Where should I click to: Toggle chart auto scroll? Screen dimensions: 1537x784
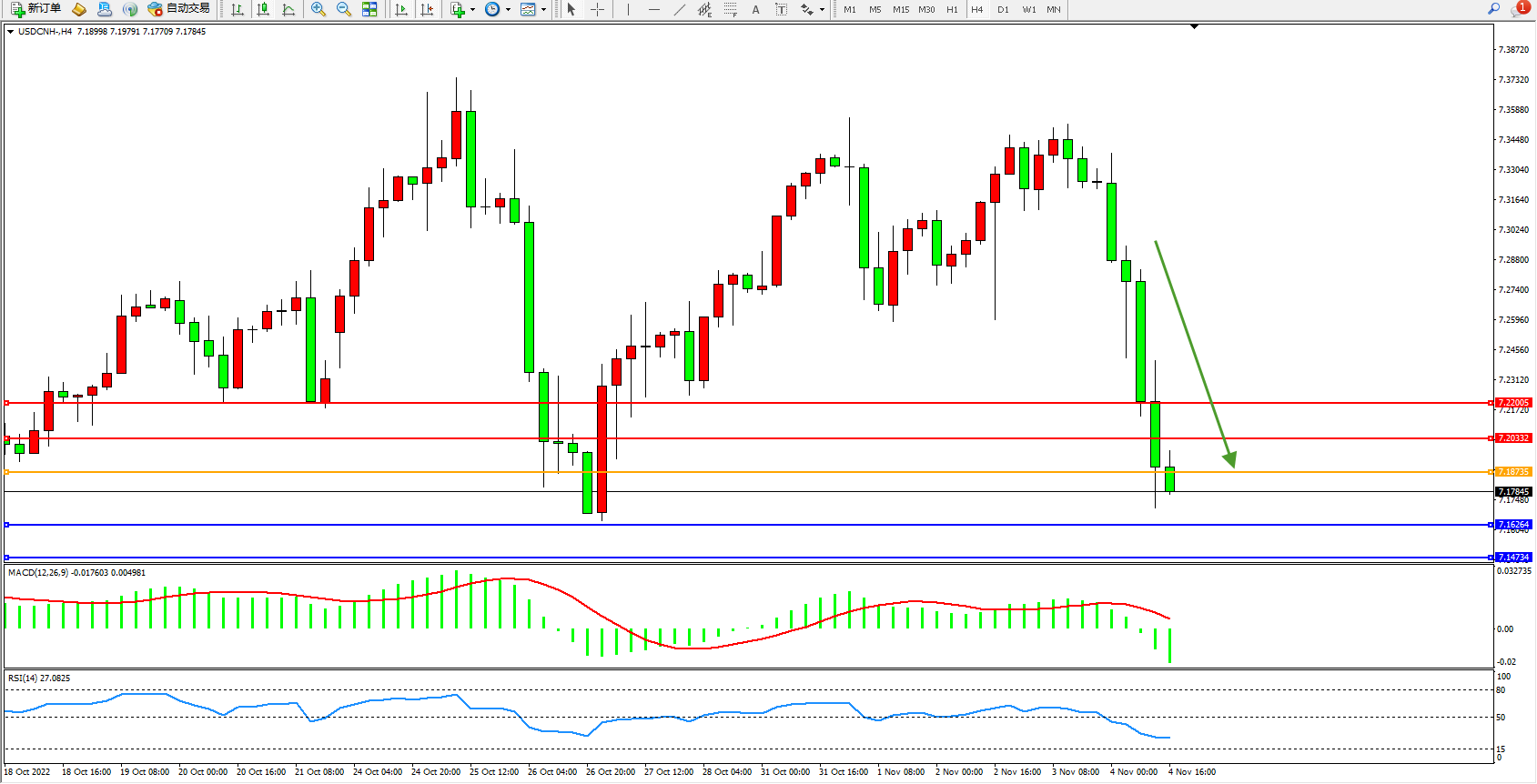click(401, 9)
